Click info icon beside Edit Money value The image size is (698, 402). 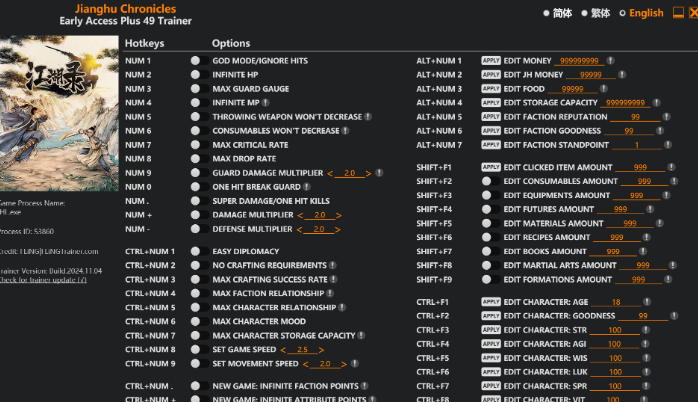(610, 61)
